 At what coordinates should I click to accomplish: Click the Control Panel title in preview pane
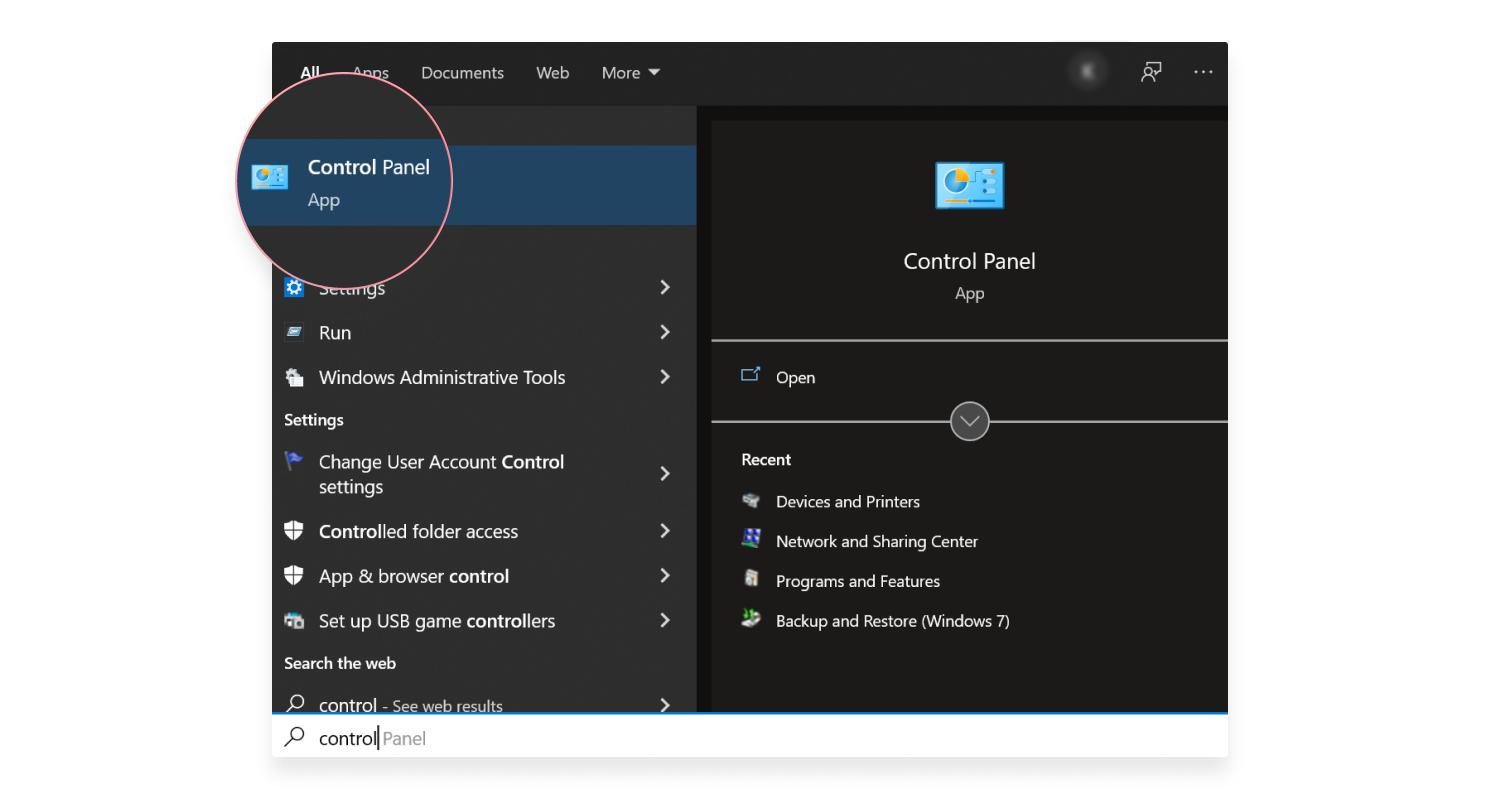point(969,261)
